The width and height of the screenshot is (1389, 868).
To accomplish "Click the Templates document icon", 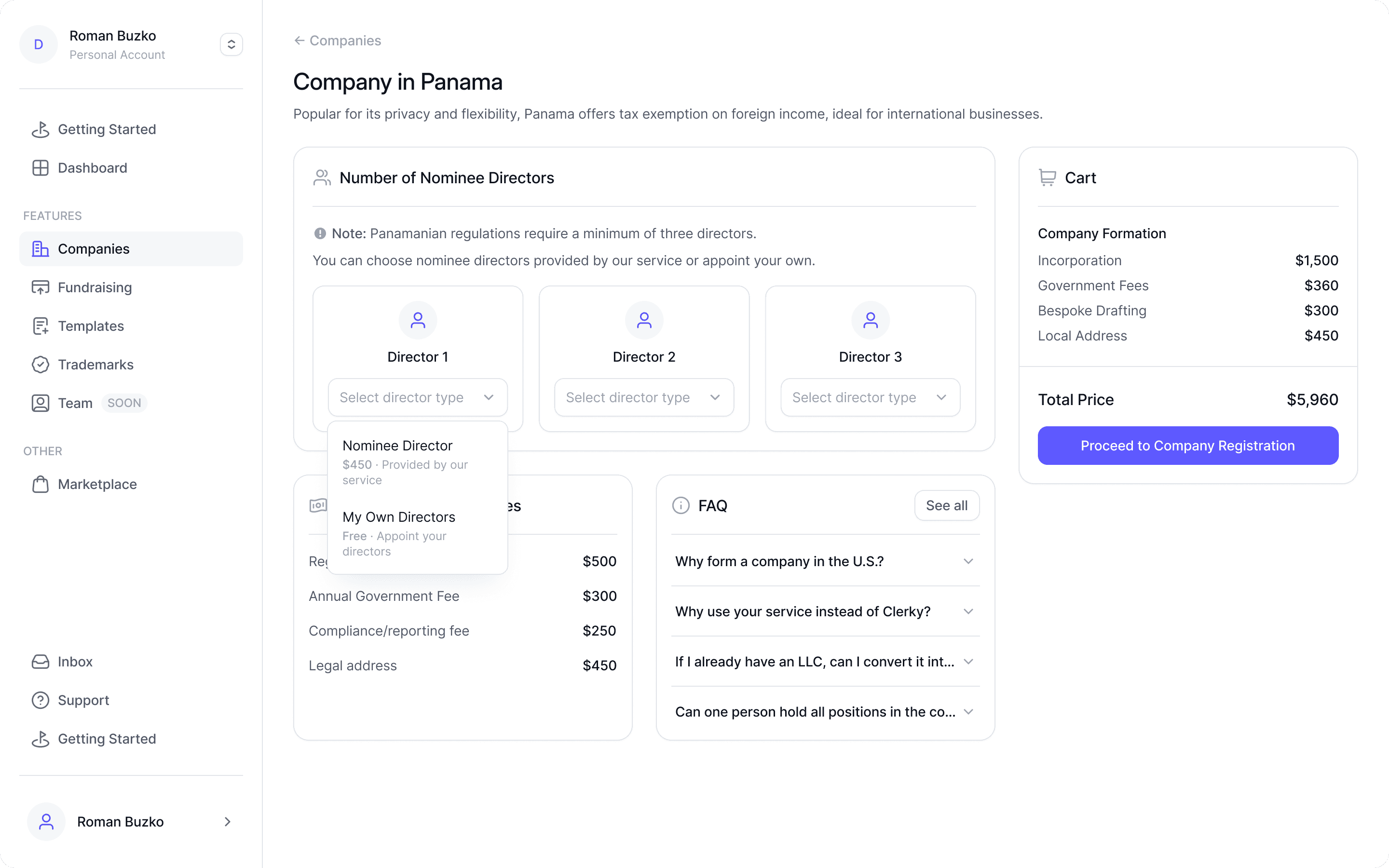I will 40,325.
